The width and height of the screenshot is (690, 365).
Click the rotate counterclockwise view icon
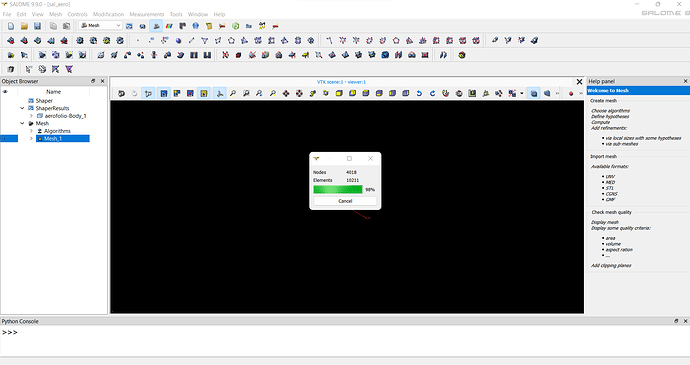coord(419,93)
